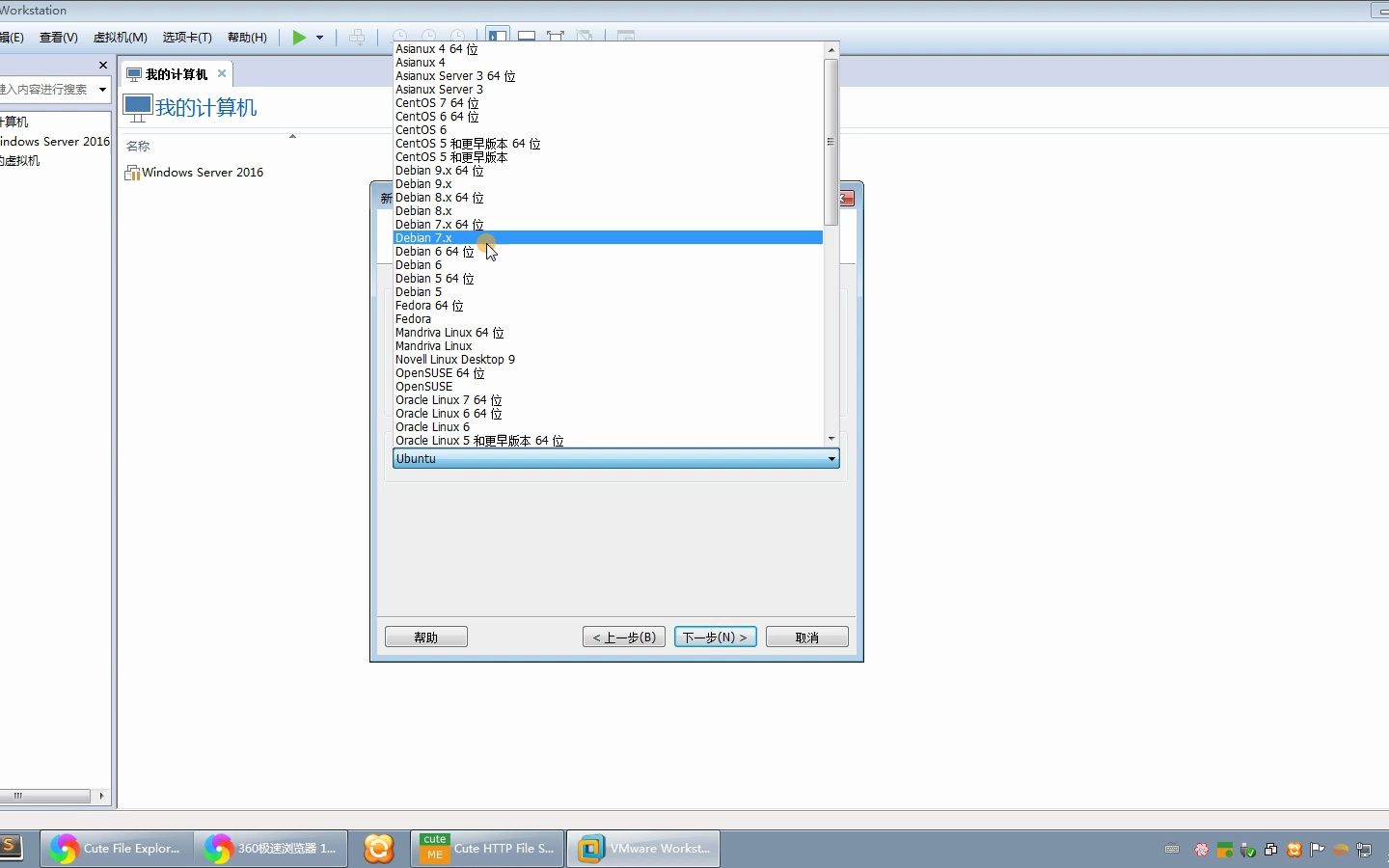
Task: Choose Fedora option
Action: (x=608, y=319)
